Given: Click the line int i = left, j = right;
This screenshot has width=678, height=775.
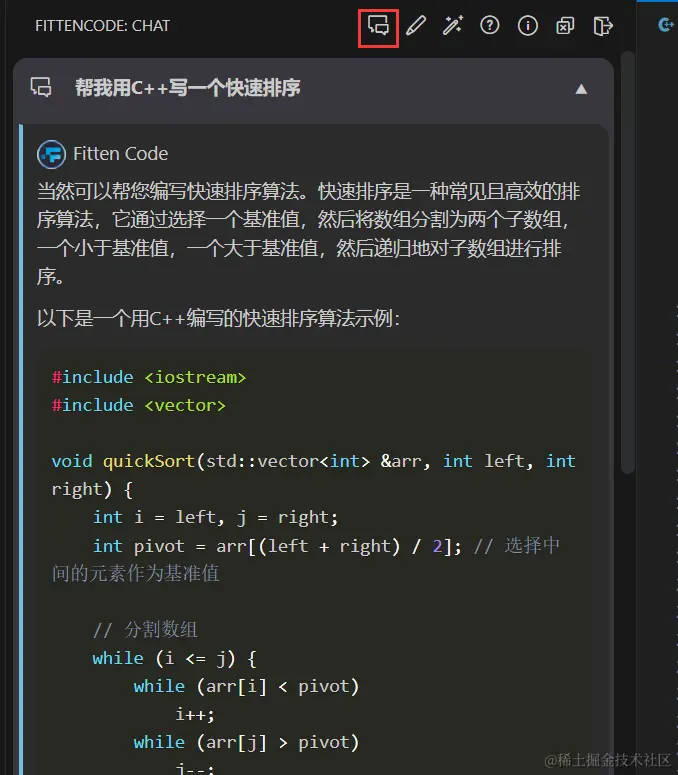Looking at the screenshot, I should pyautogui.click(x=215, y=517).
